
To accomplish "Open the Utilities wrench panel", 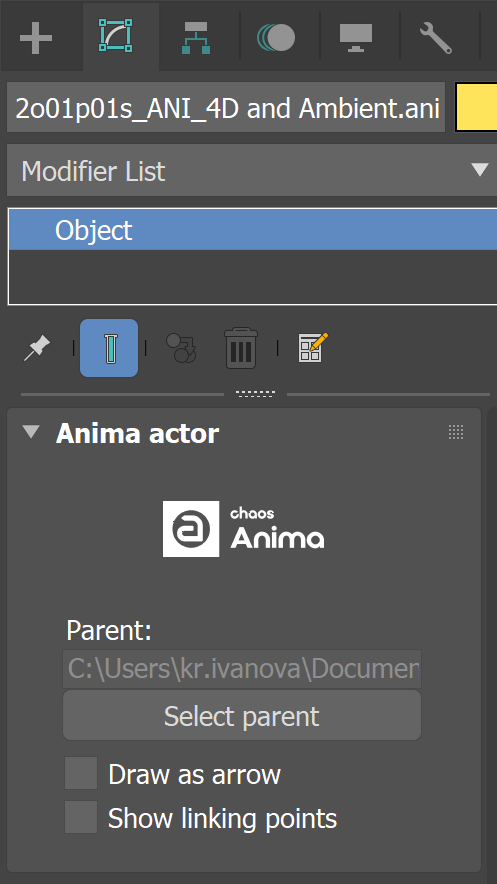I will click(x=436, y=38).
